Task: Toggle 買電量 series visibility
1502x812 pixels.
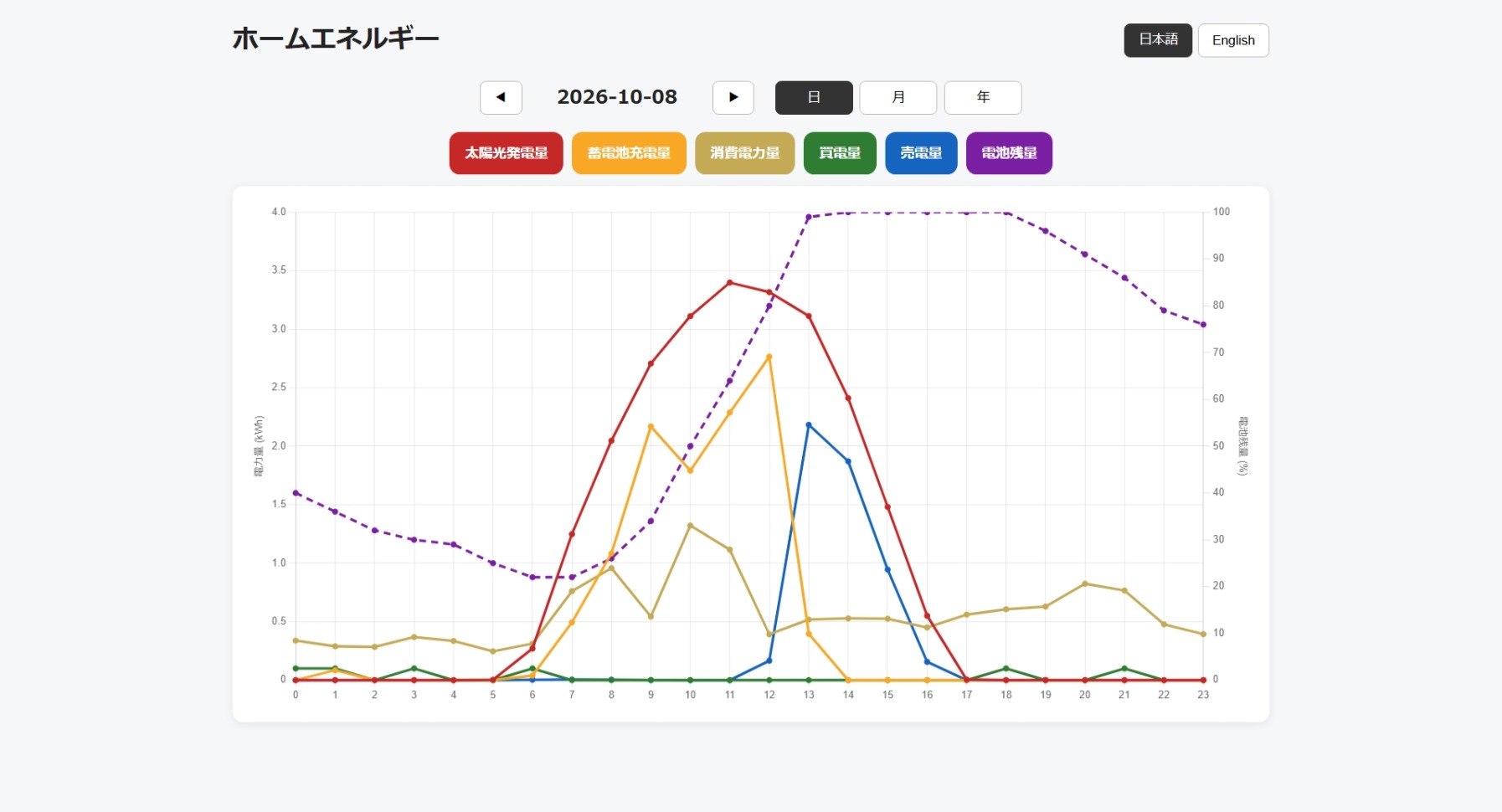Action: point(840,153)
